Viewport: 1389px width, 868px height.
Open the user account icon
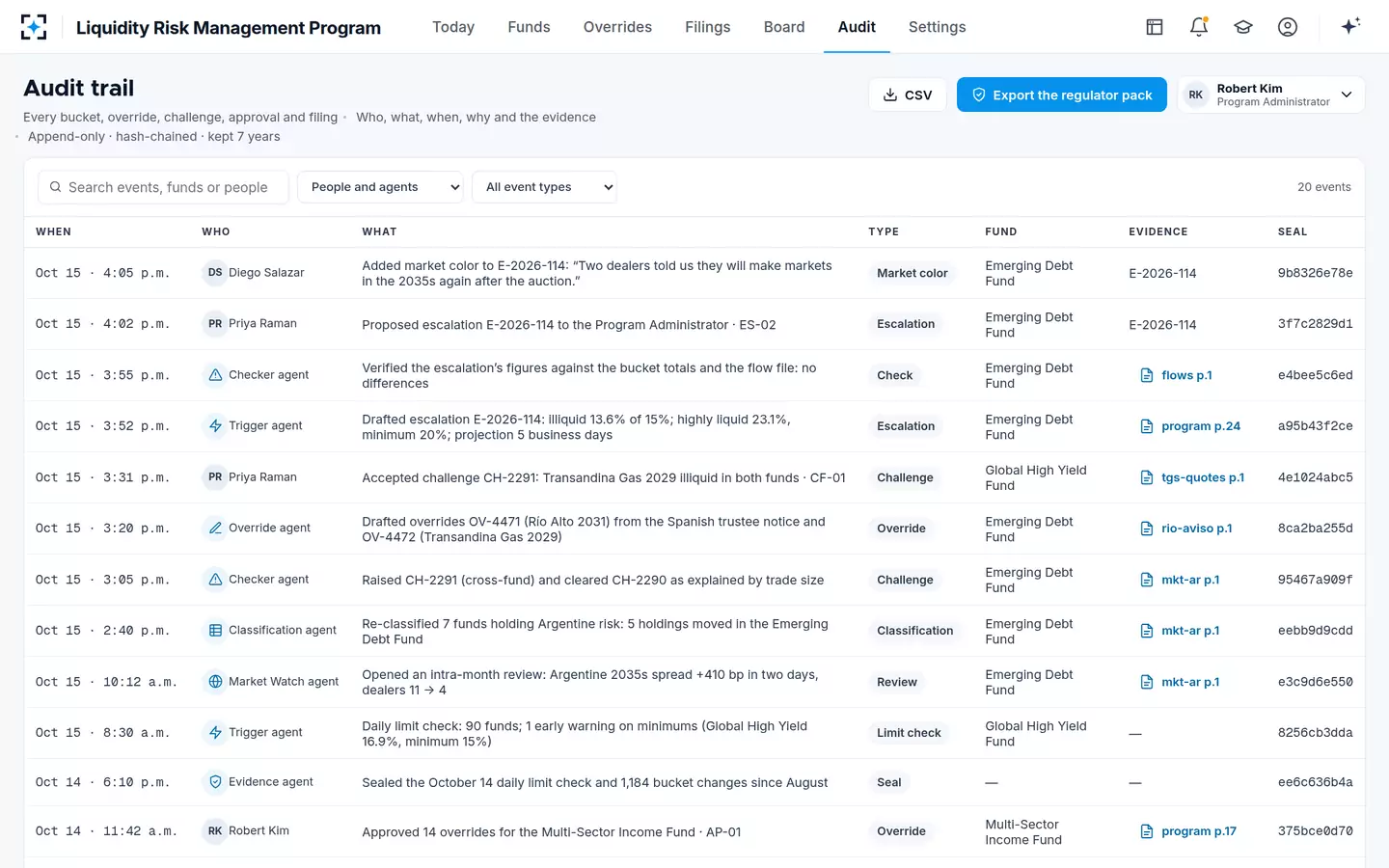1288,27
